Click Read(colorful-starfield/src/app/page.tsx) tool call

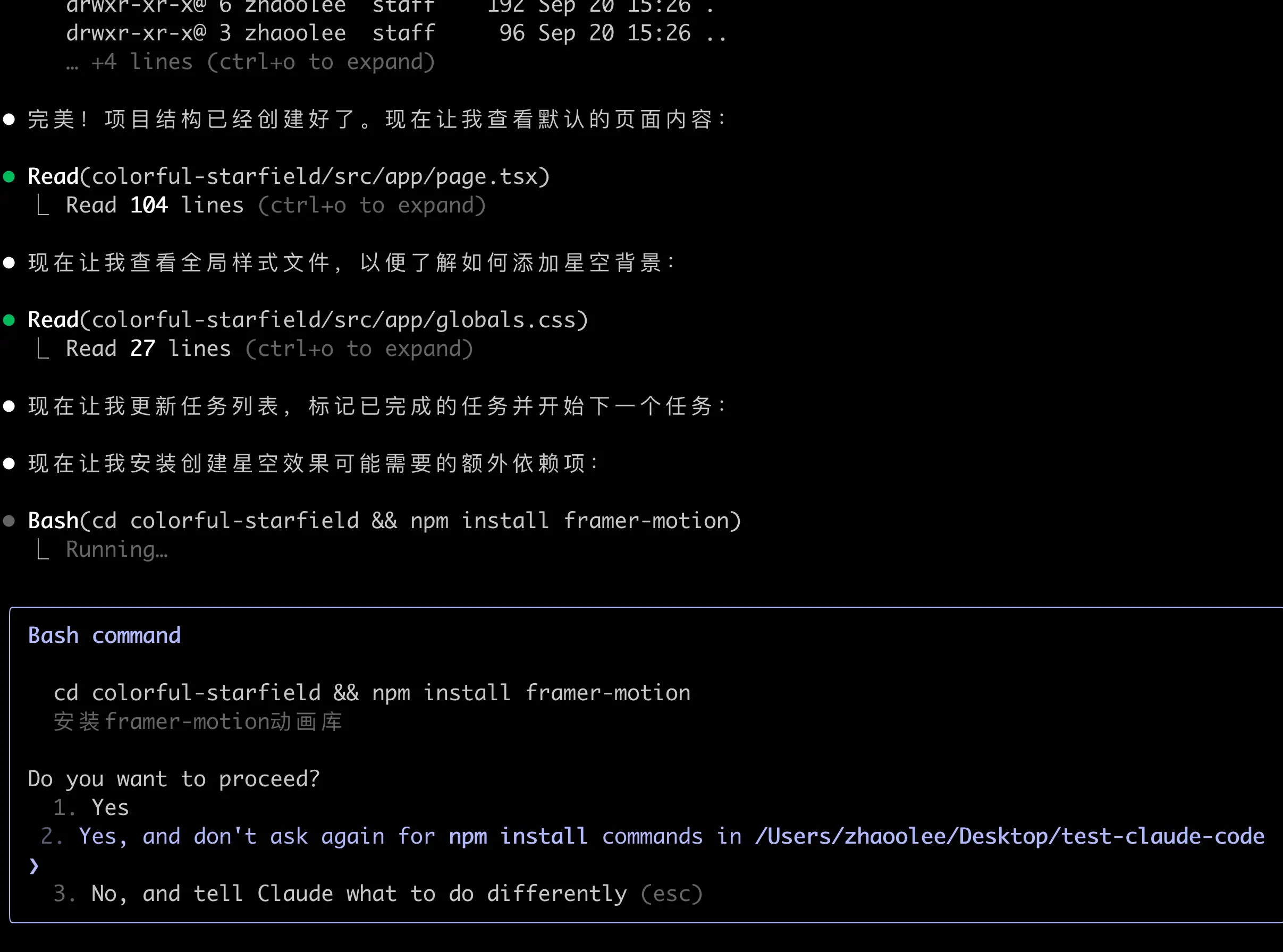288,176
